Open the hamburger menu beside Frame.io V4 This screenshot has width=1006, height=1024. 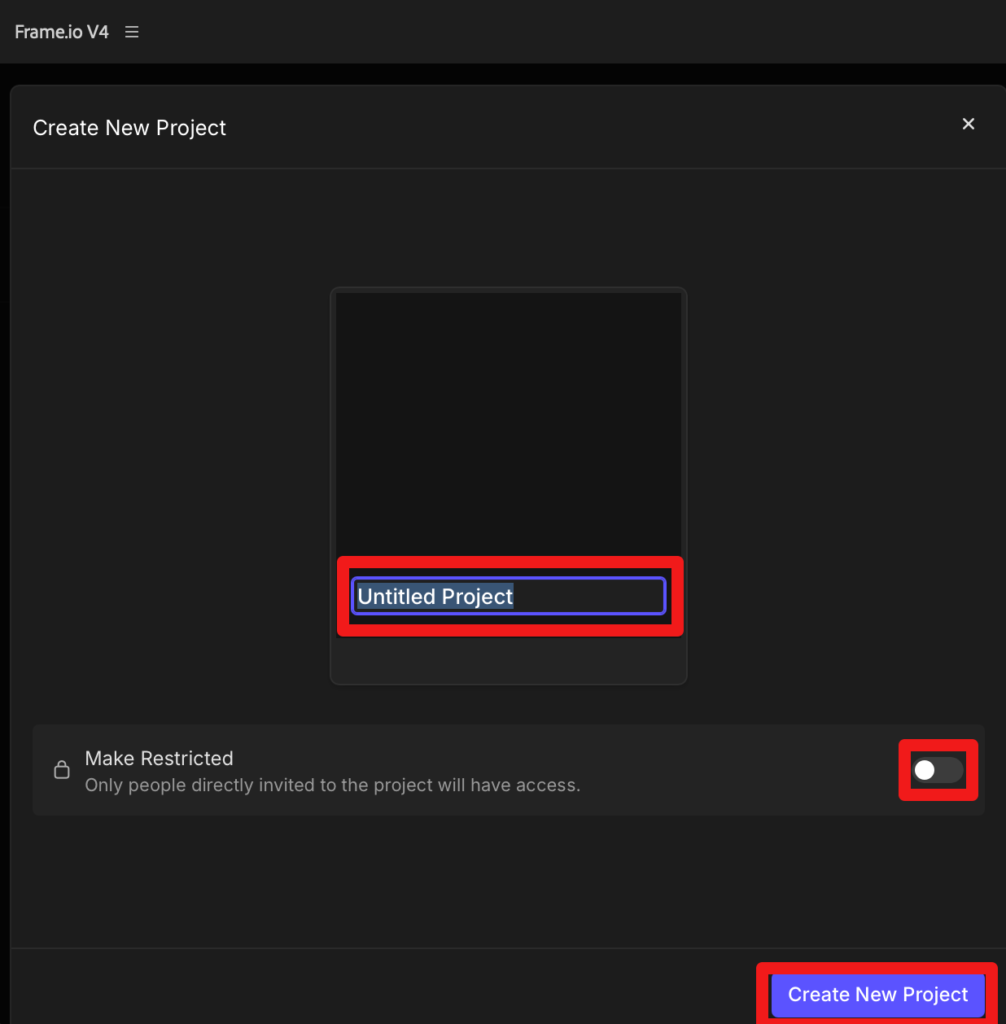pyautogui.click(x=132, y=32)
